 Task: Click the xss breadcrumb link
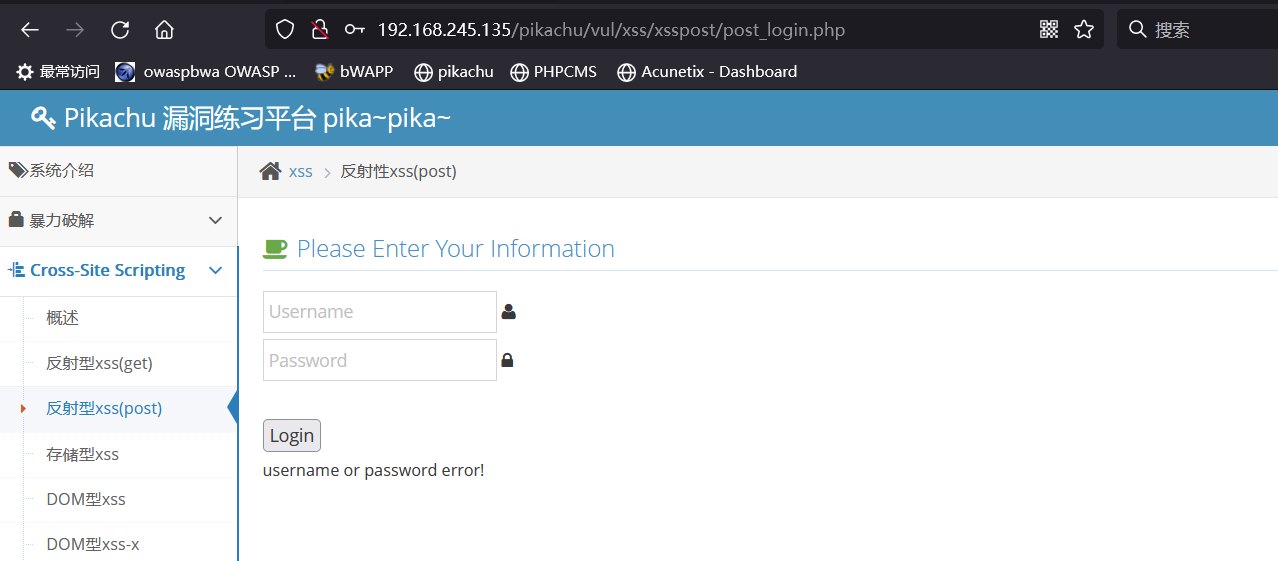[x=300, y=172]
